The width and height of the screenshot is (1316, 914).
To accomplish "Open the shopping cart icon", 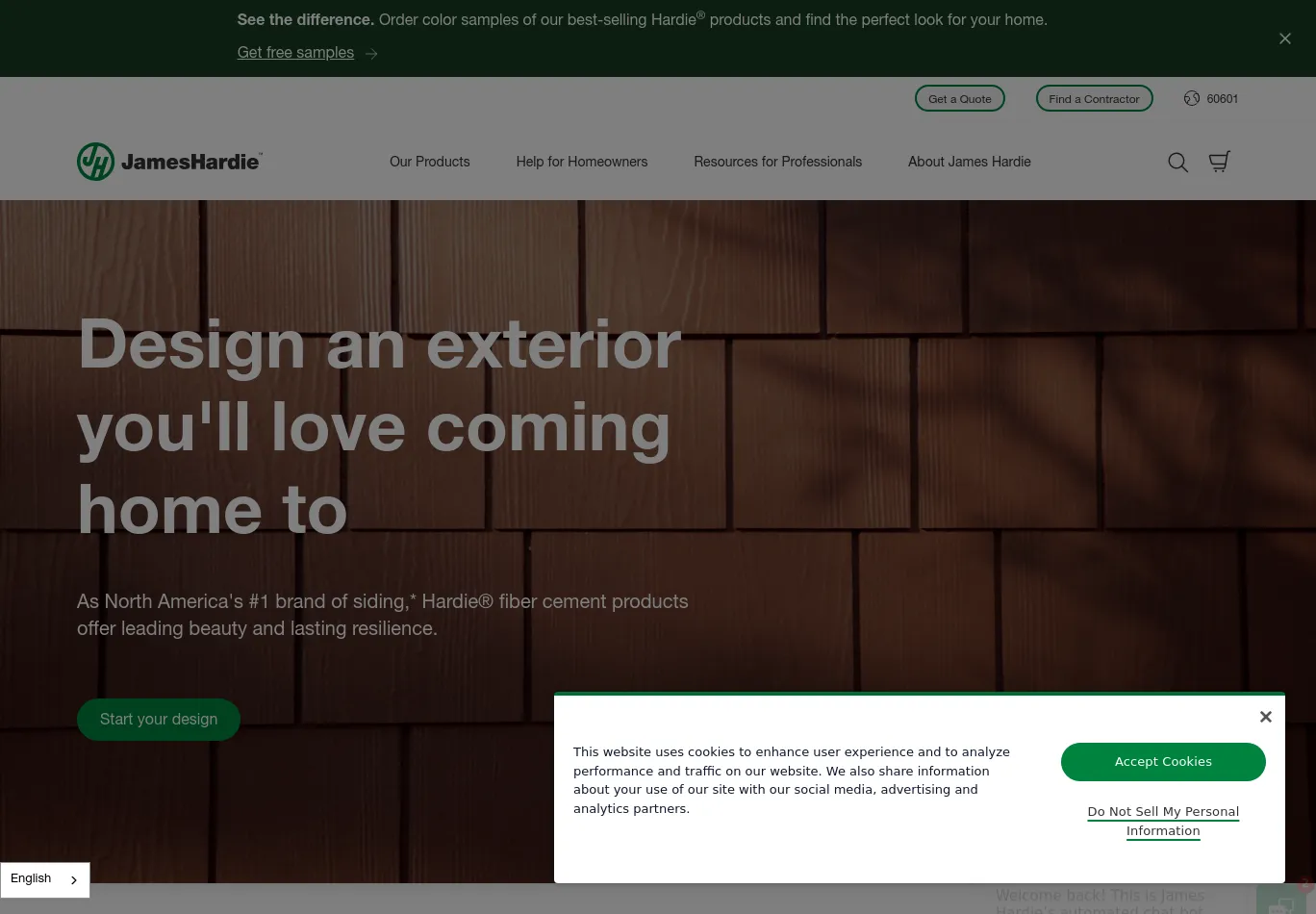I will point(1220,162).
